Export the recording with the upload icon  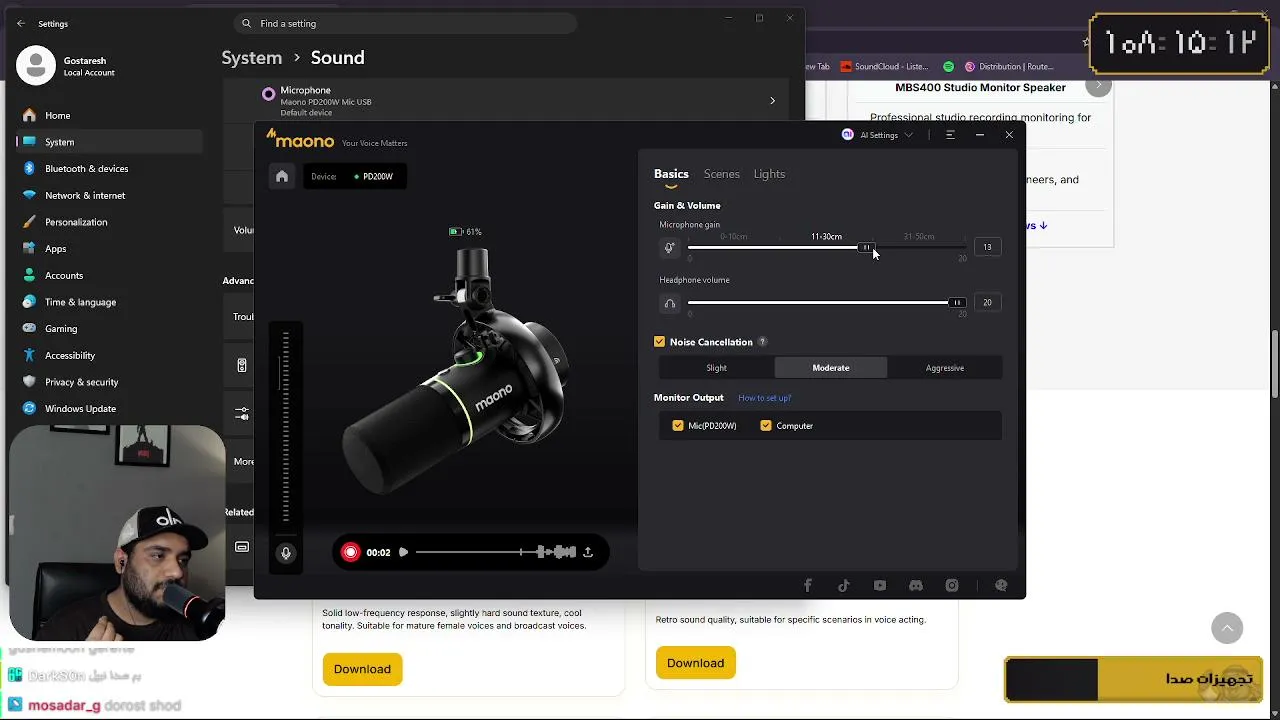(588, 552)
